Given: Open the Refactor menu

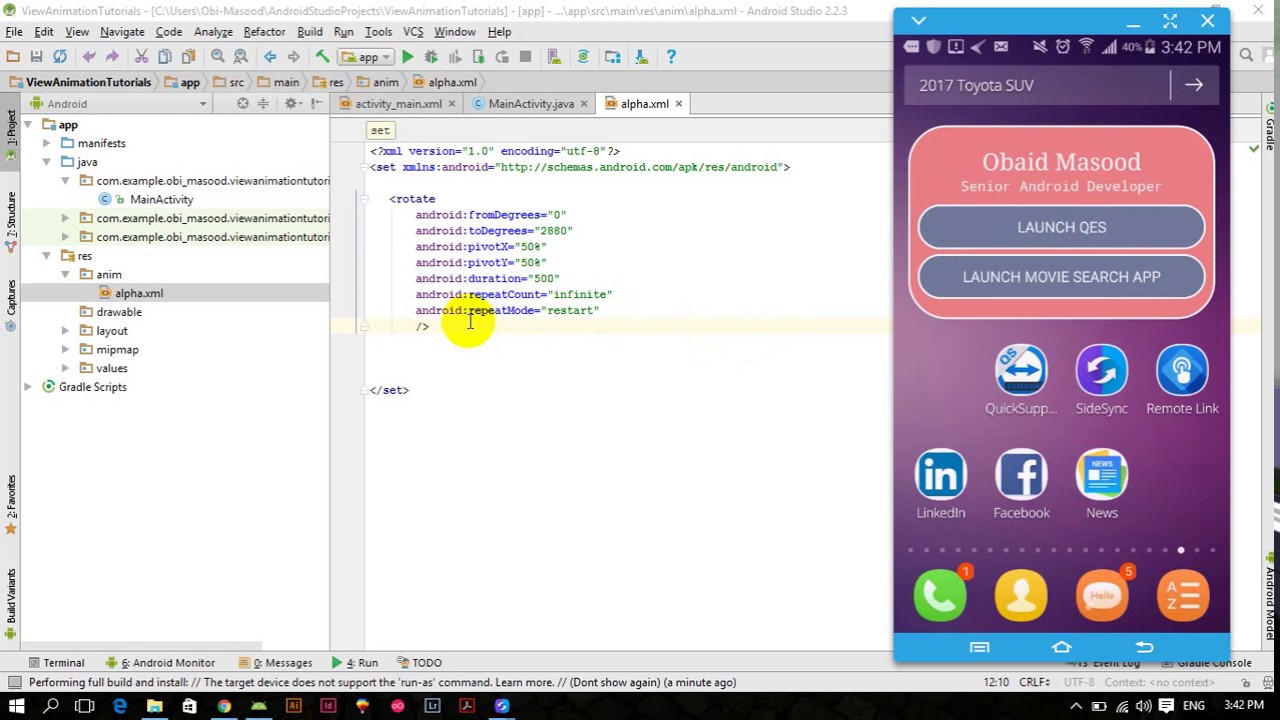Looking at the screenshot, I should (264, 32).
